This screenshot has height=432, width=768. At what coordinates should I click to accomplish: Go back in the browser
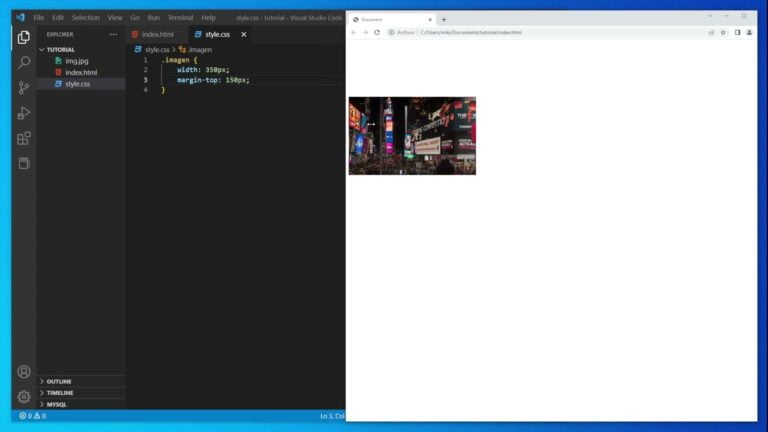click(x=354, y=32)
